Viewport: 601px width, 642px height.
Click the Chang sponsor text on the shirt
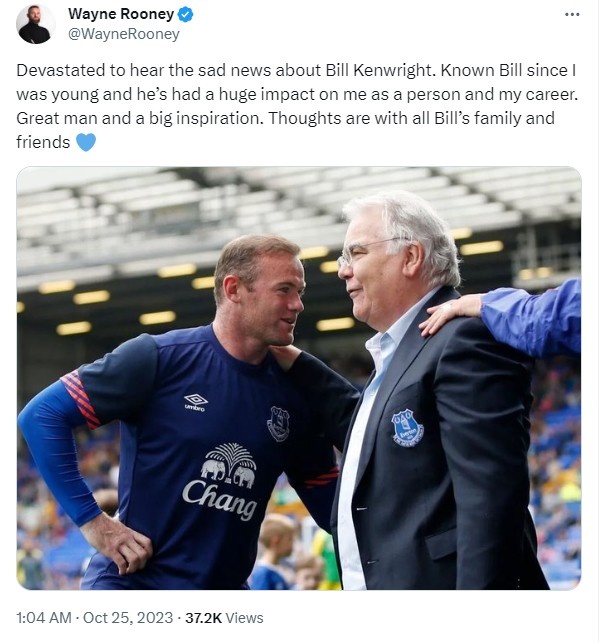pyautogui.click(x=220, y=500)
